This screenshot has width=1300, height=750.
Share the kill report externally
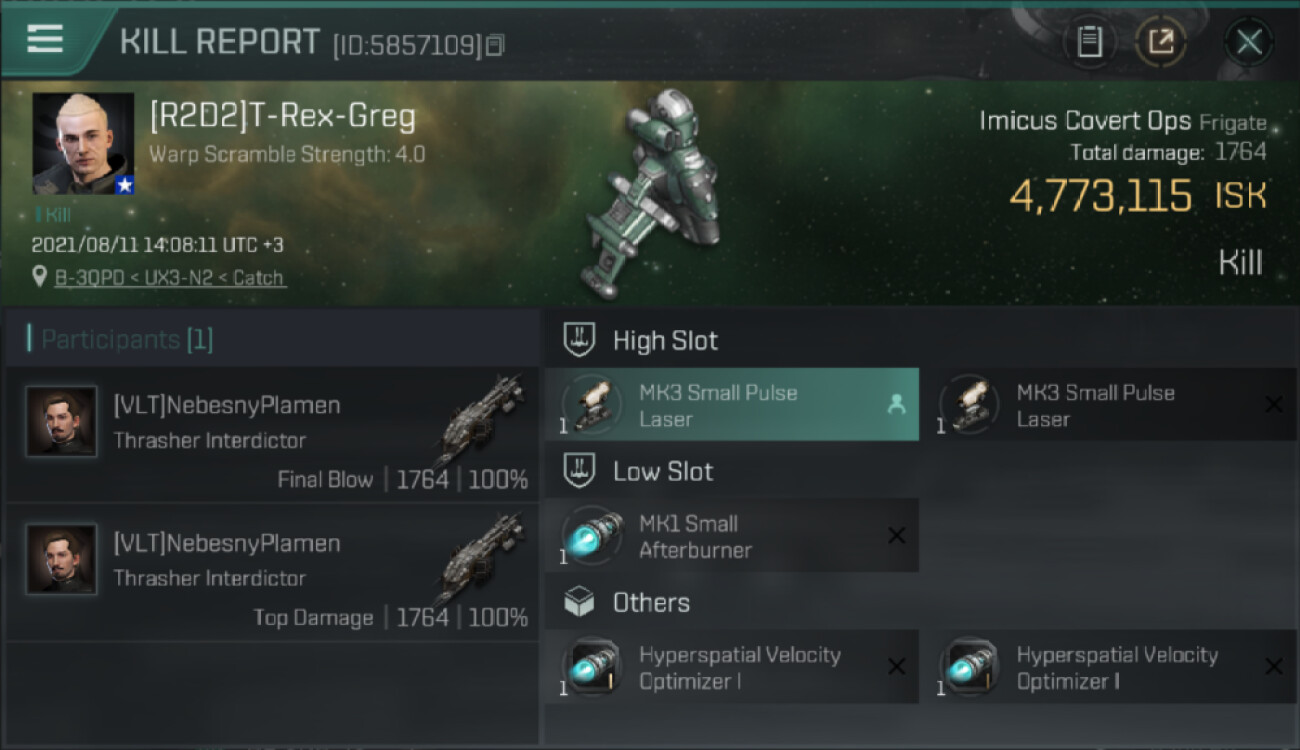coord(1161,42)
